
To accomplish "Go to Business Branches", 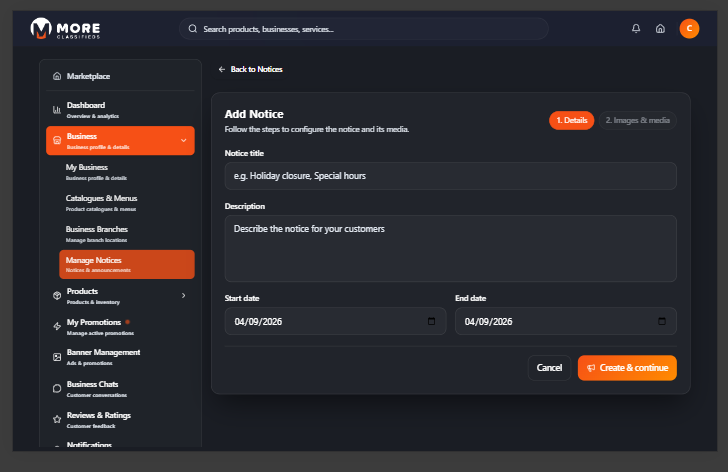I will click(97, 233).
